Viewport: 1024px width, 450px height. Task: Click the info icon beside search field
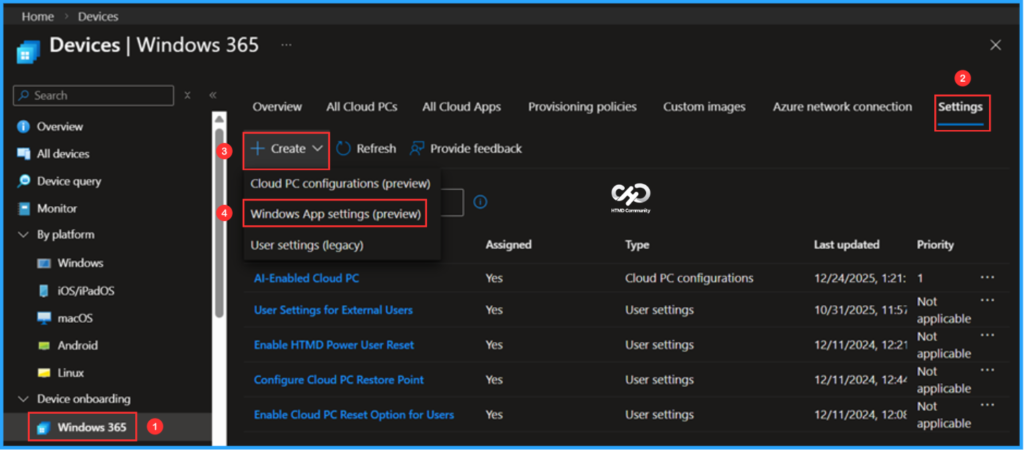480,202
